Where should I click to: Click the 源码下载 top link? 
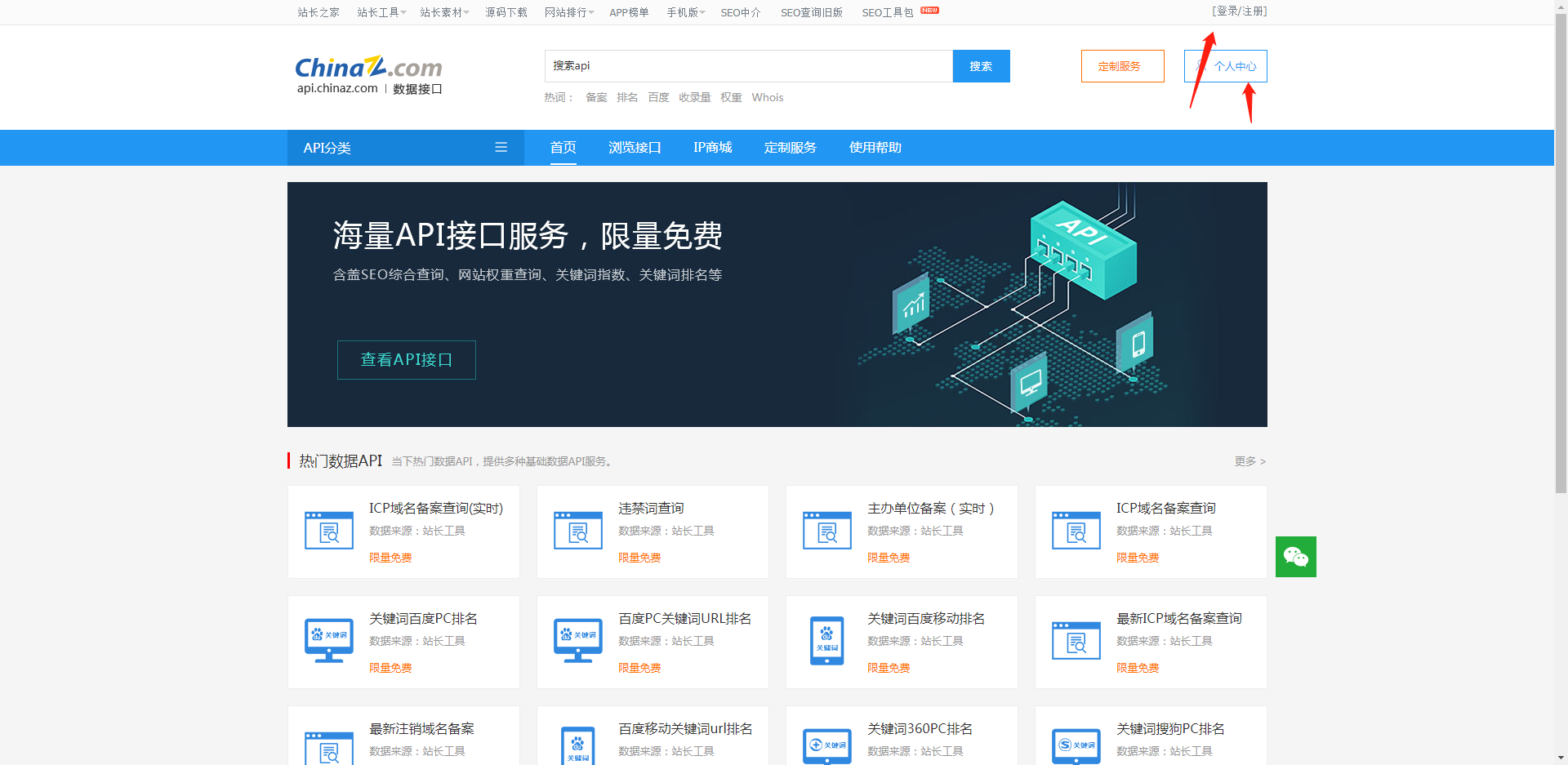tap(506, 12)
